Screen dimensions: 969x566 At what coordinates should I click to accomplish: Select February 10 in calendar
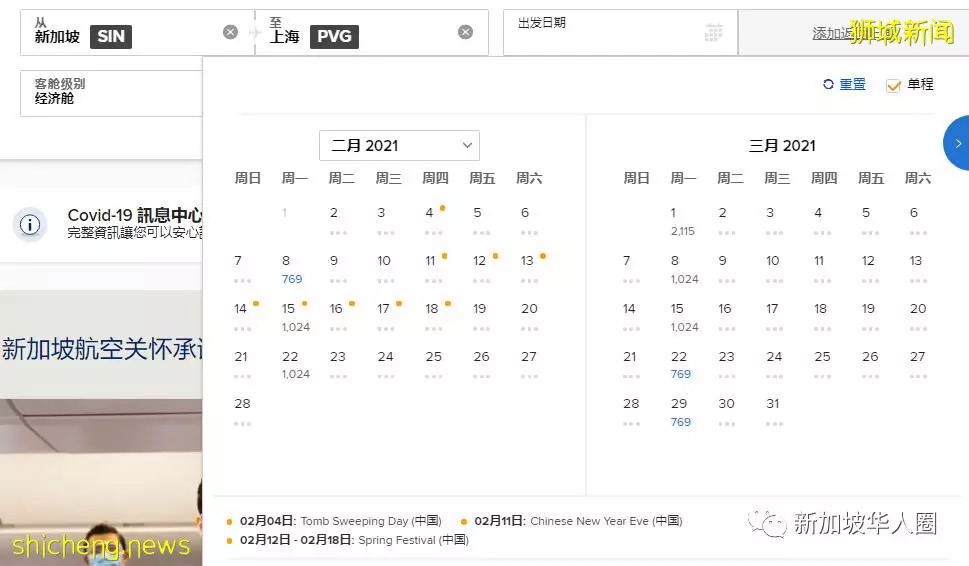386,269
